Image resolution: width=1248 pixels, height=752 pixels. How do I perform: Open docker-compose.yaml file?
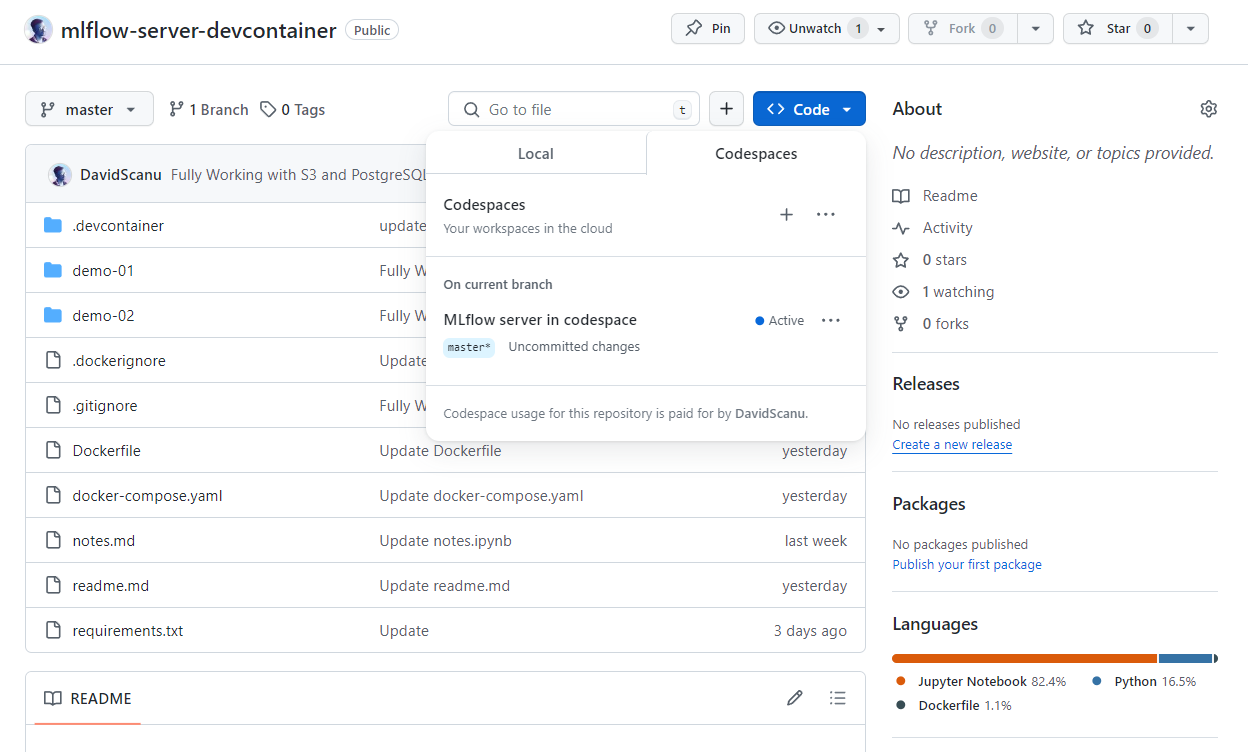tap(148, 495)
